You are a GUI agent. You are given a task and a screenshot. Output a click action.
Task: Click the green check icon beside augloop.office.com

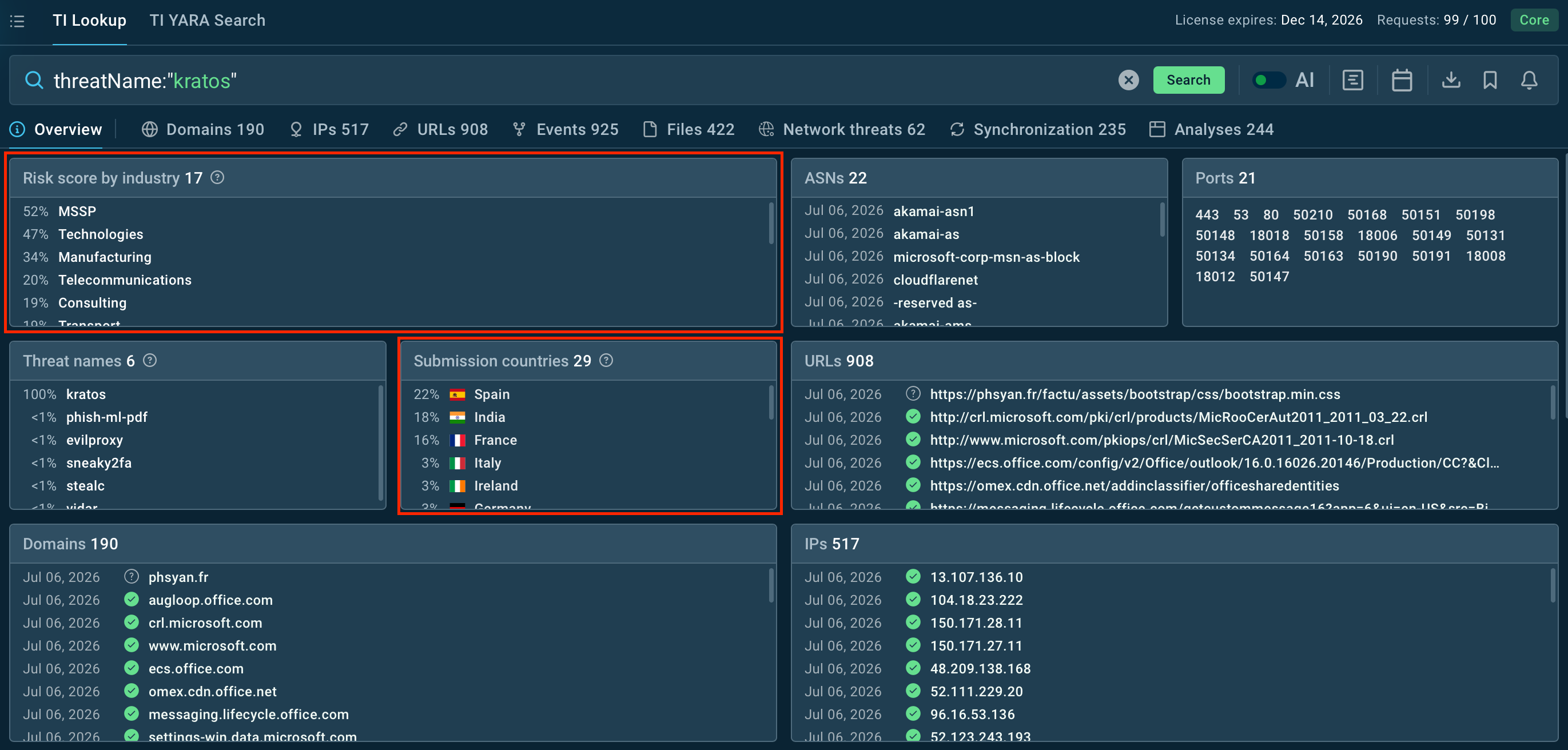click(132, 600)
